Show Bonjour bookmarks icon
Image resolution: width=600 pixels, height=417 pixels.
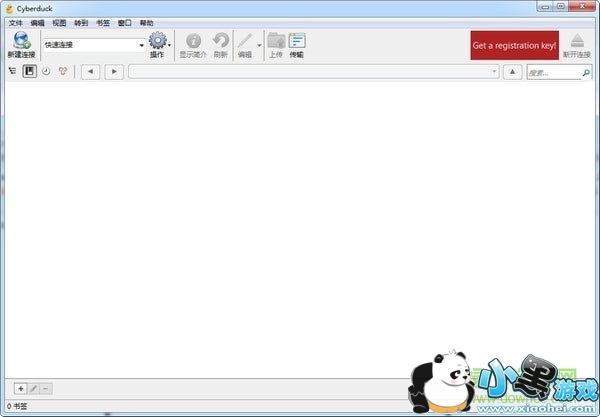point(63,71)
